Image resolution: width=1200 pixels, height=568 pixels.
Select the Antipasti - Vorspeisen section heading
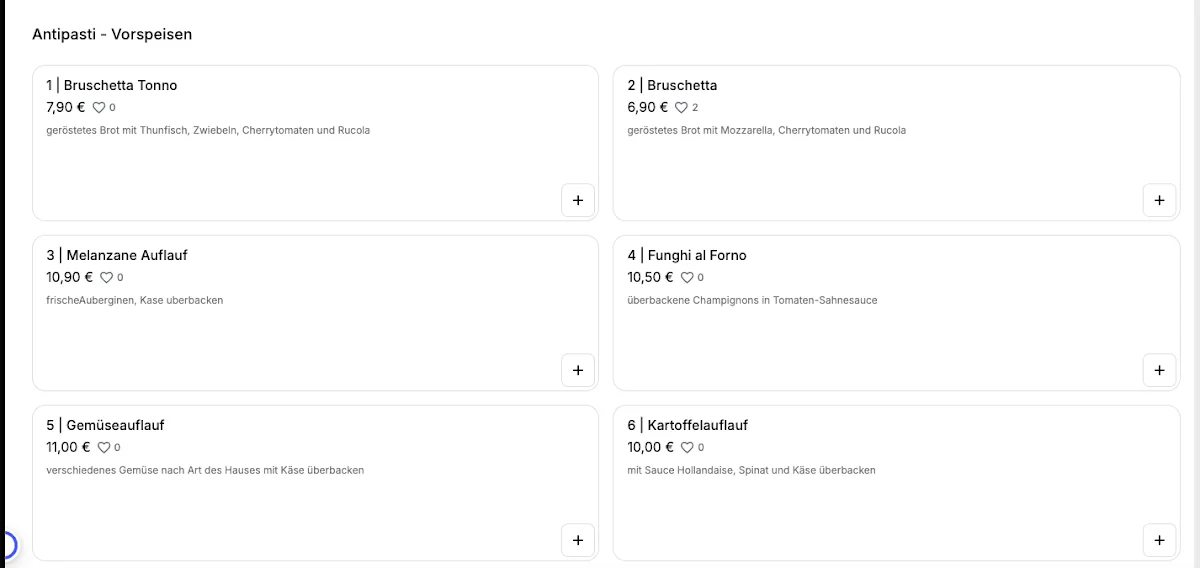112,34
